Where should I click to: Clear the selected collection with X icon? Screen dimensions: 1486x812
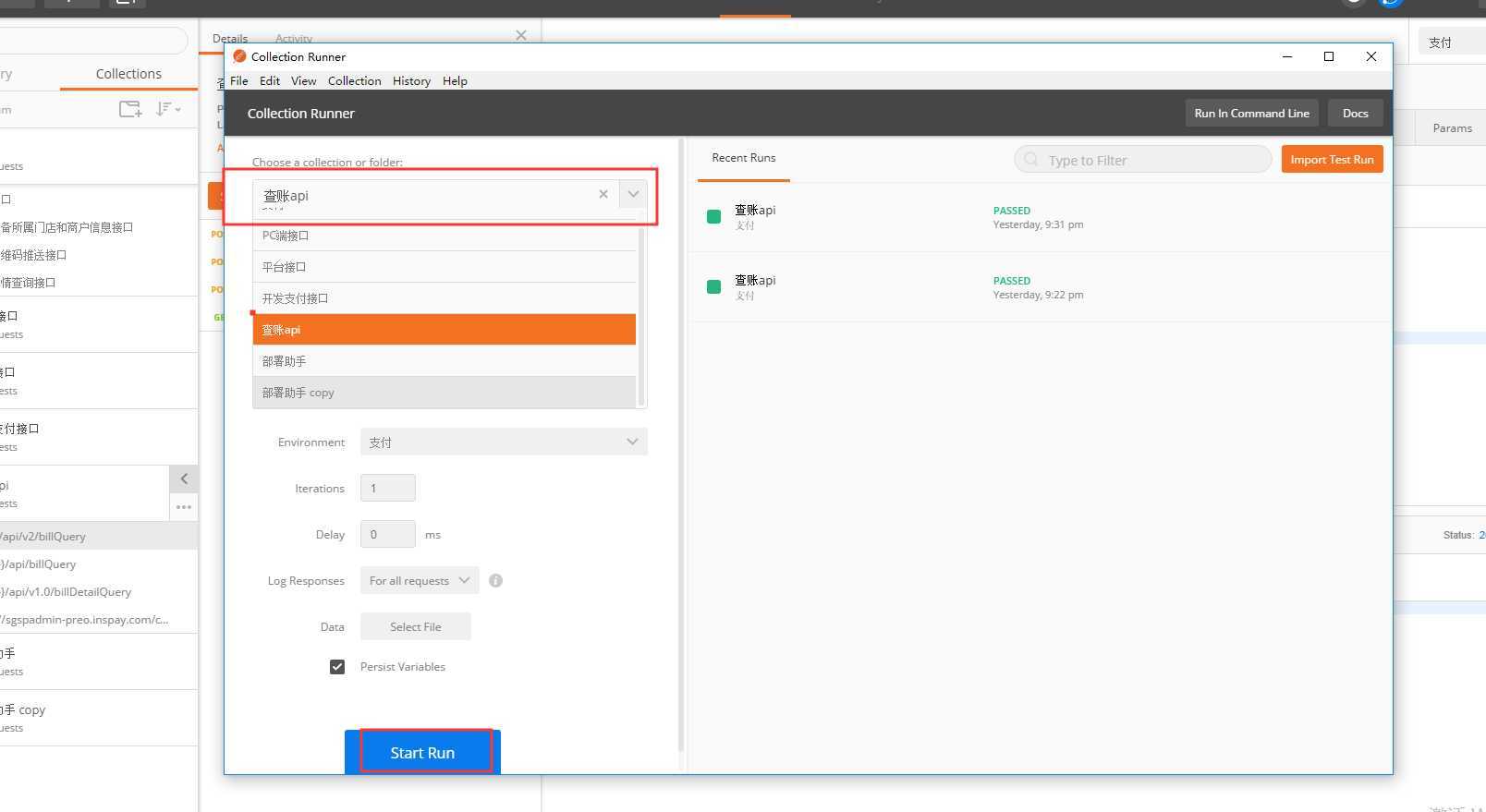click(x=603, y=194)
